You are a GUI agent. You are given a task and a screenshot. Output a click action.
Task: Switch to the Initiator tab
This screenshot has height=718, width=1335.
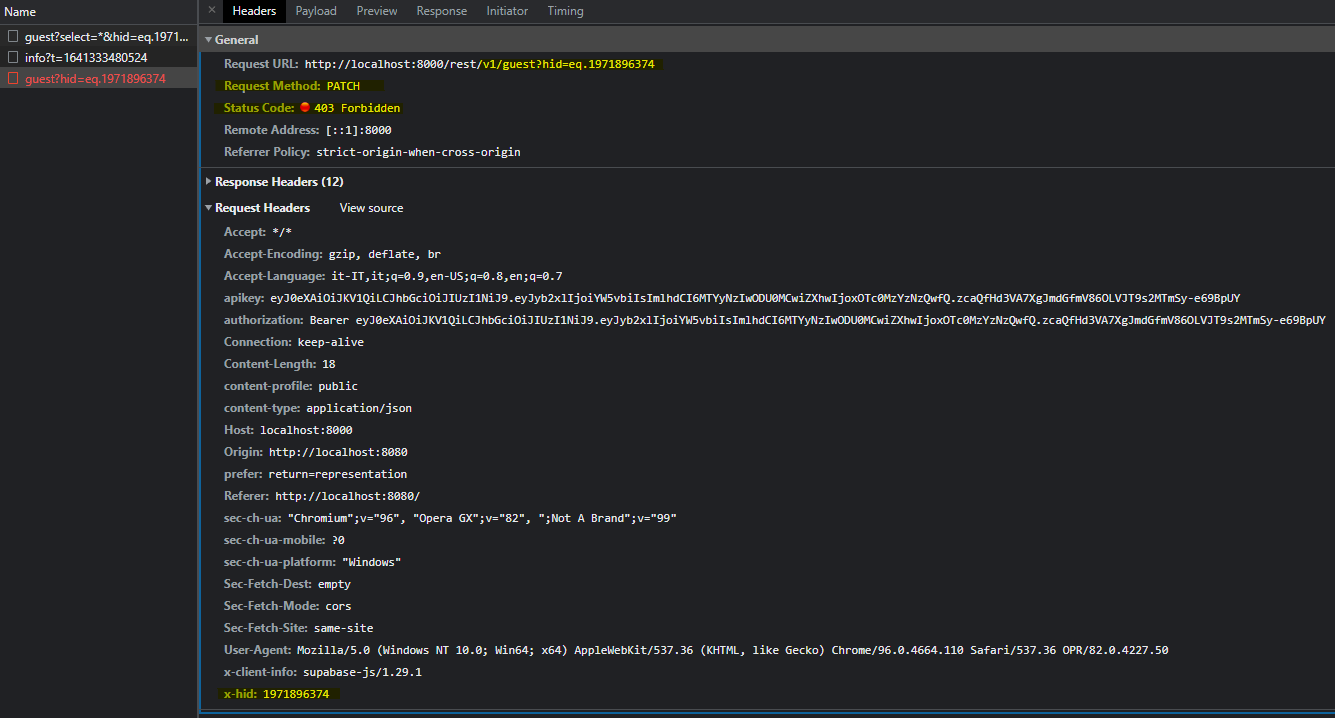pyautogui.click(x=507, y=11)
